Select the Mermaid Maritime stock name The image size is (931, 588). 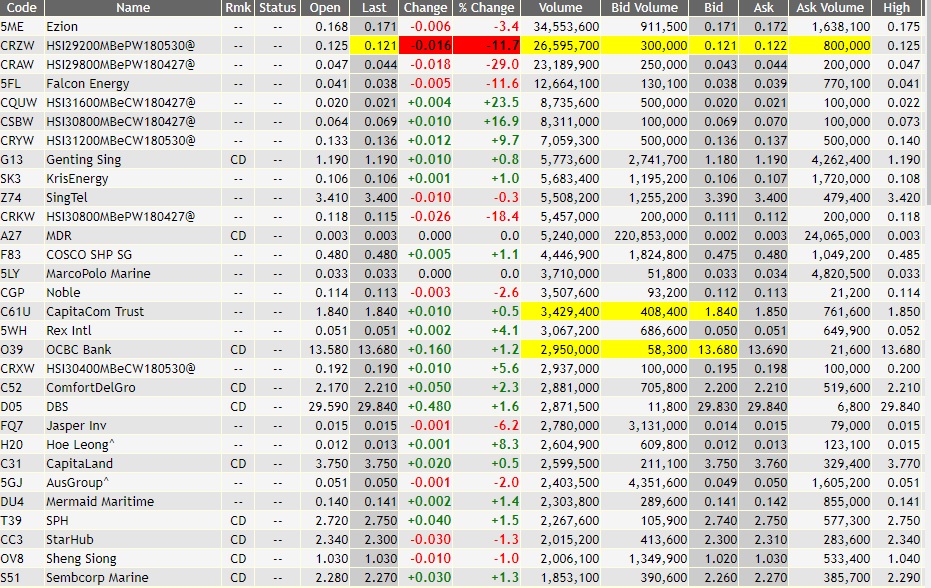(x=100, y=502)
